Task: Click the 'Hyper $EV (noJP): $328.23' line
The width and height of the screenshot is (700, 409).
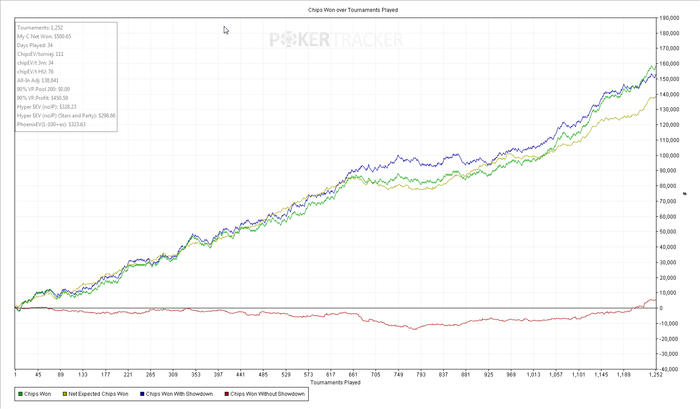Action: click(47, 107)
